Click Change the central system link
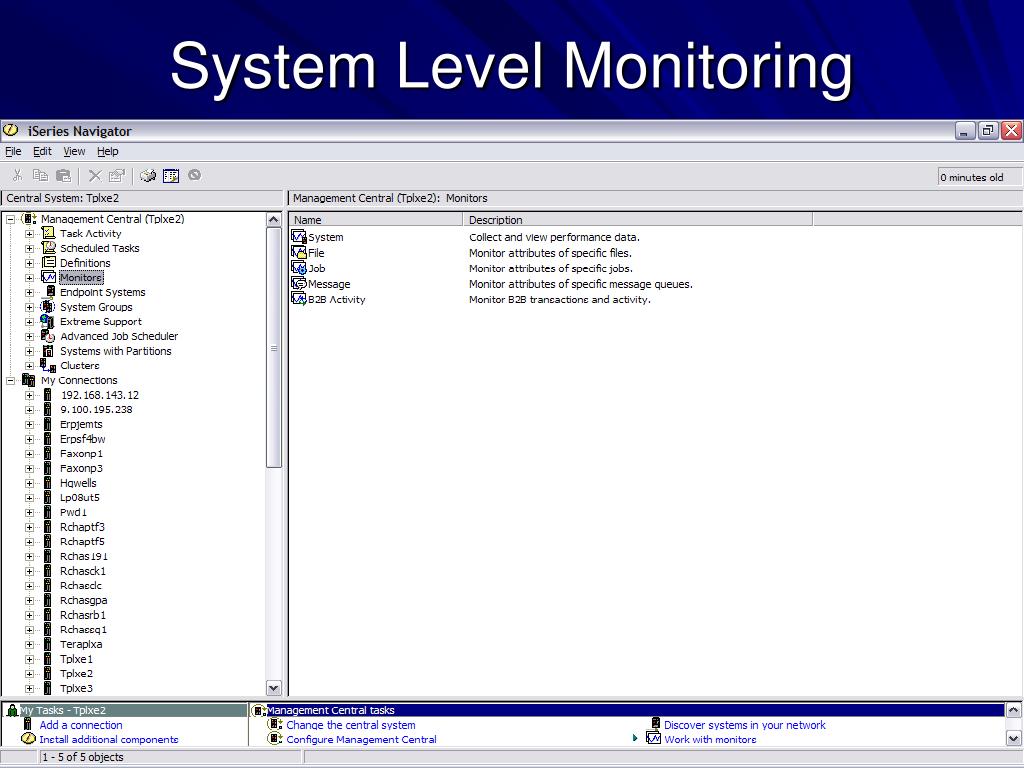Image resolution: width=1024 pixels, height=768 pixels. click(x=351, y=725)
